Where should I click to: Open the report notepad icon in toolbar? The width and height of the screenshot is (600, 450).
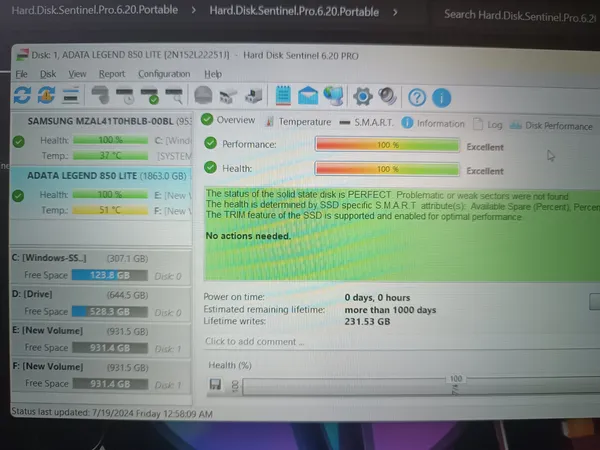click(x=283, y=96)
